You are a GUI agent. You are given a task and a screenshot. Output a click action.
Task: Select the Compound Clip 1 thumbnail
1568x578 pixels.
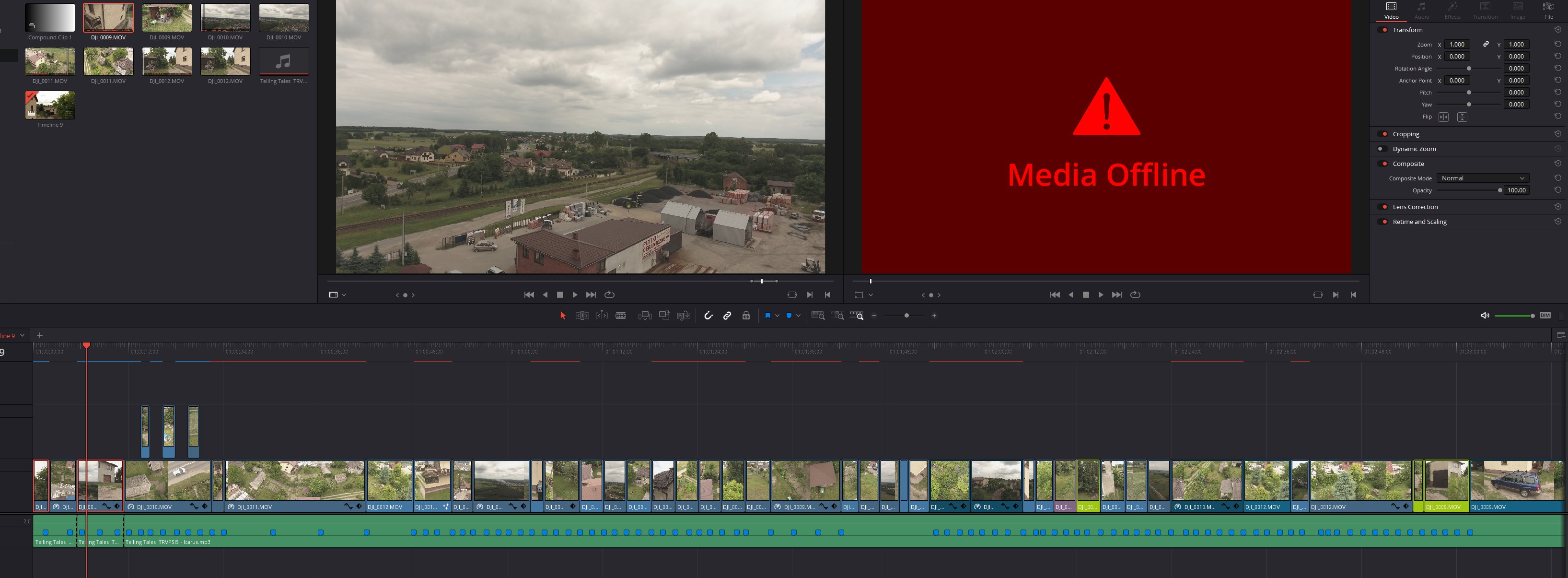coord(50,18)
